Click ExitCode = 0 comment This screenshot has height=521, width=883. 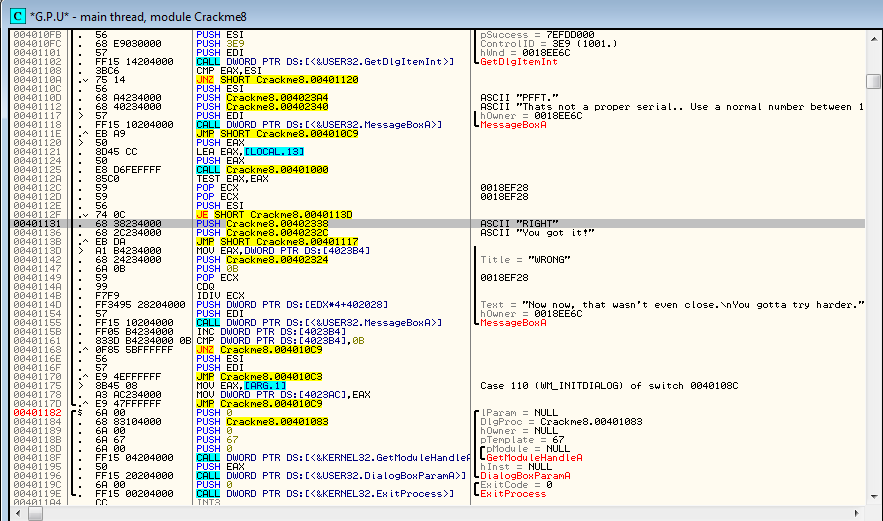click(516, 486)
